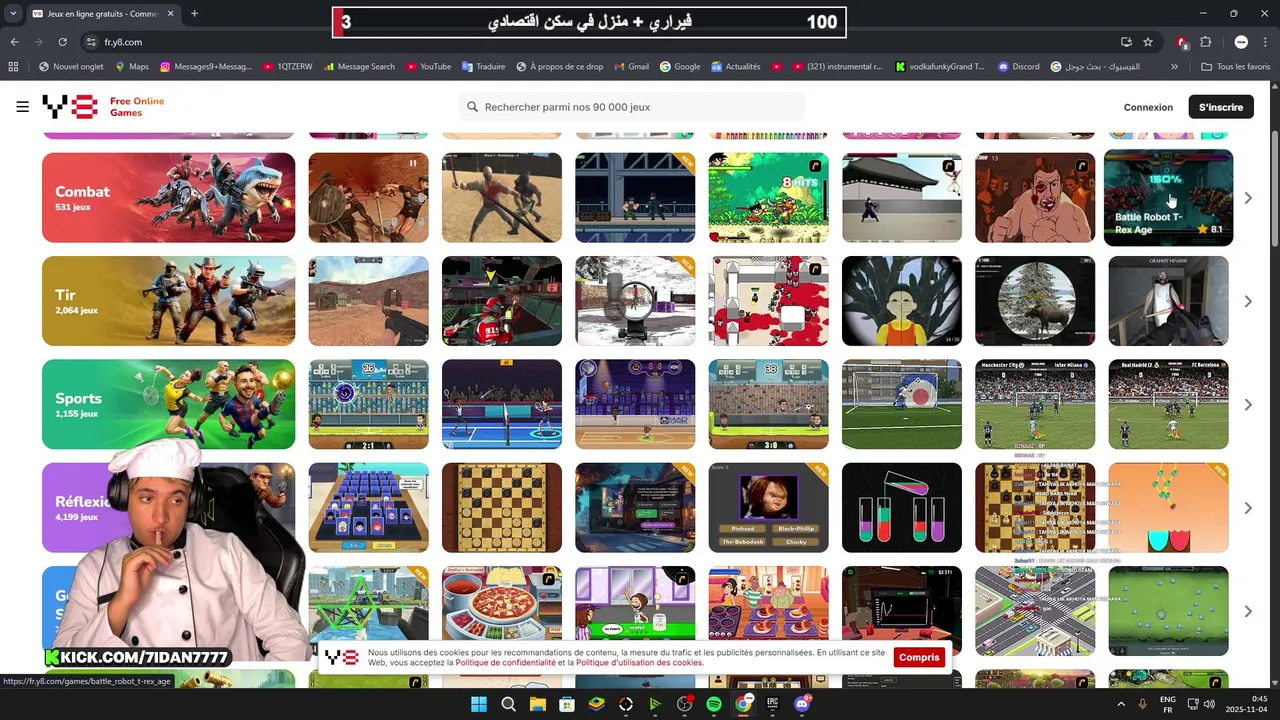1280x720 pixels.
Task: Open Windows taskbar search
Action: click(508, 704)
